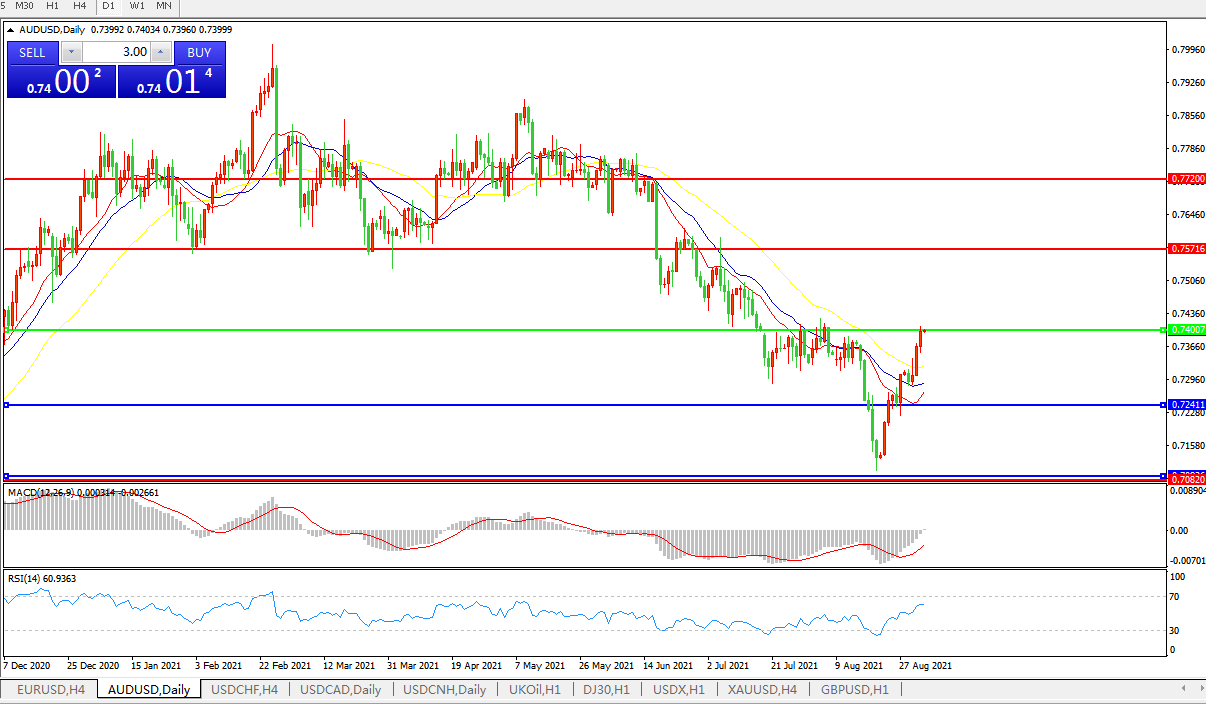Image resolution: width=1206 pixels, height=704 pixels.
Task: Click the 3.00 volume input field
Action: (x=116, y=52)
